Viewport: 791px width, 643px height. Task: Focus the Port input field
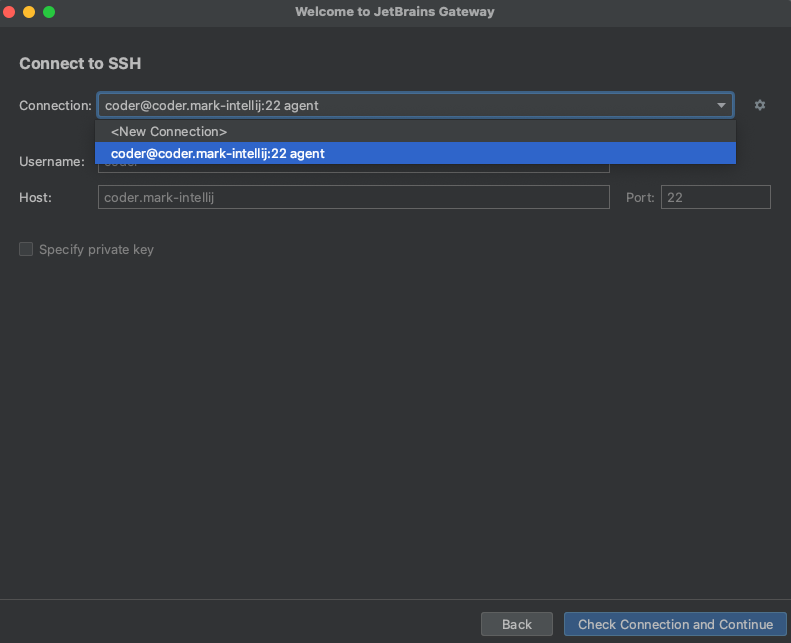pyautogui.click(x=715, y=197)
